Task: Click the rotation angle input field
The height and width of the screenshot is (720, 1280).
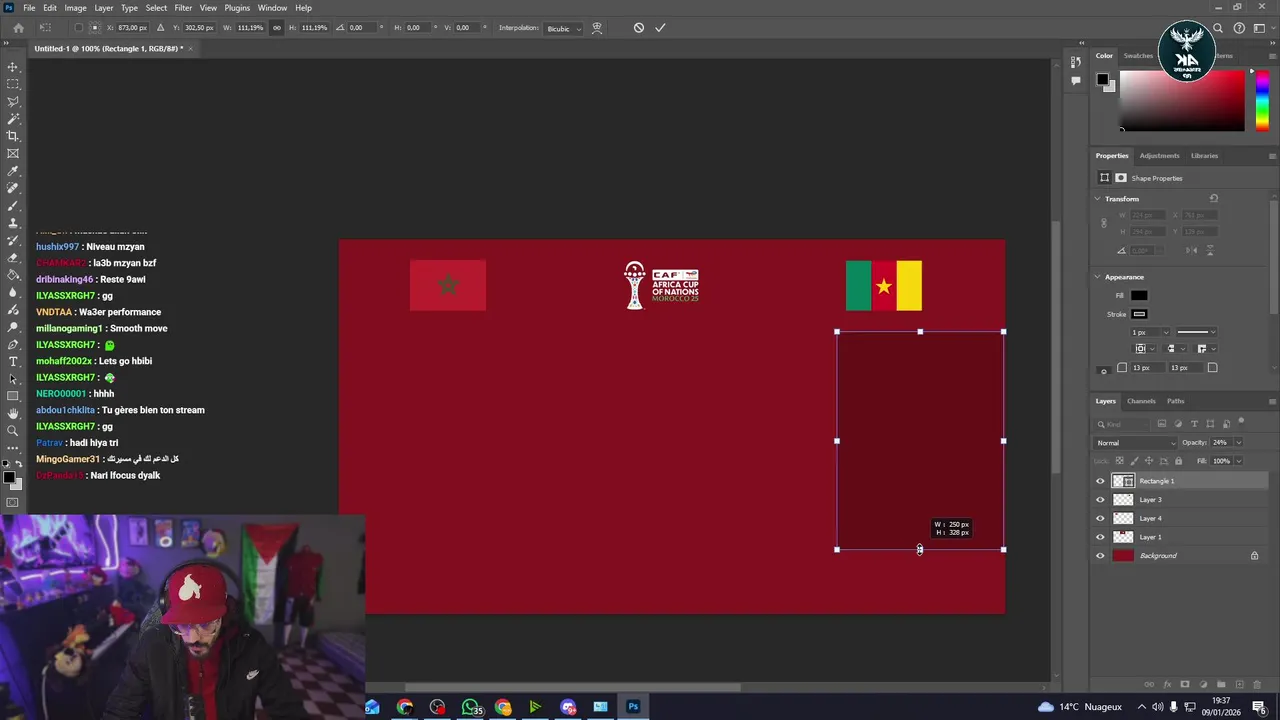Action: point(362,28)
